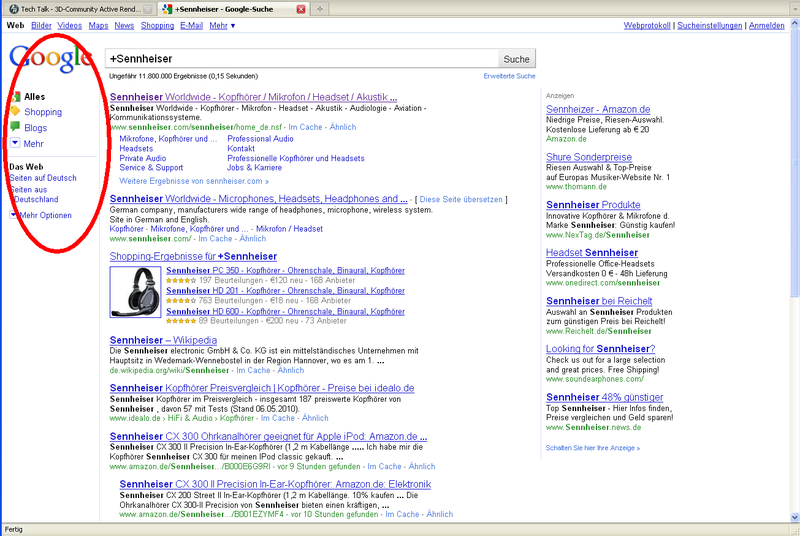Viewport: 800px width, 536px height.
Task: Click the Google logo
Action: click(51, 59)
